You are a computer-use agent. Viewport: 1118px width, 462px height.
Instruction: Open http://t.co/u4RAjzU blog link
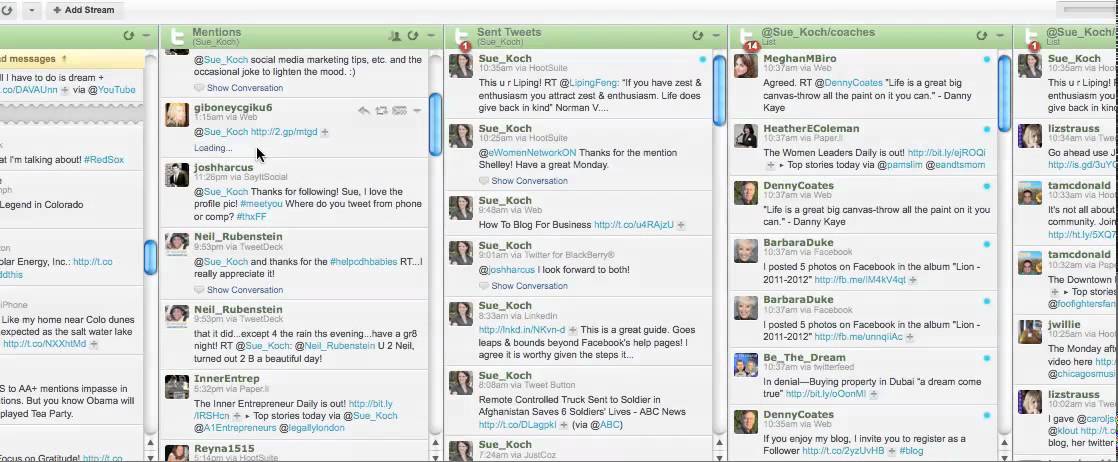coord(634,225)
